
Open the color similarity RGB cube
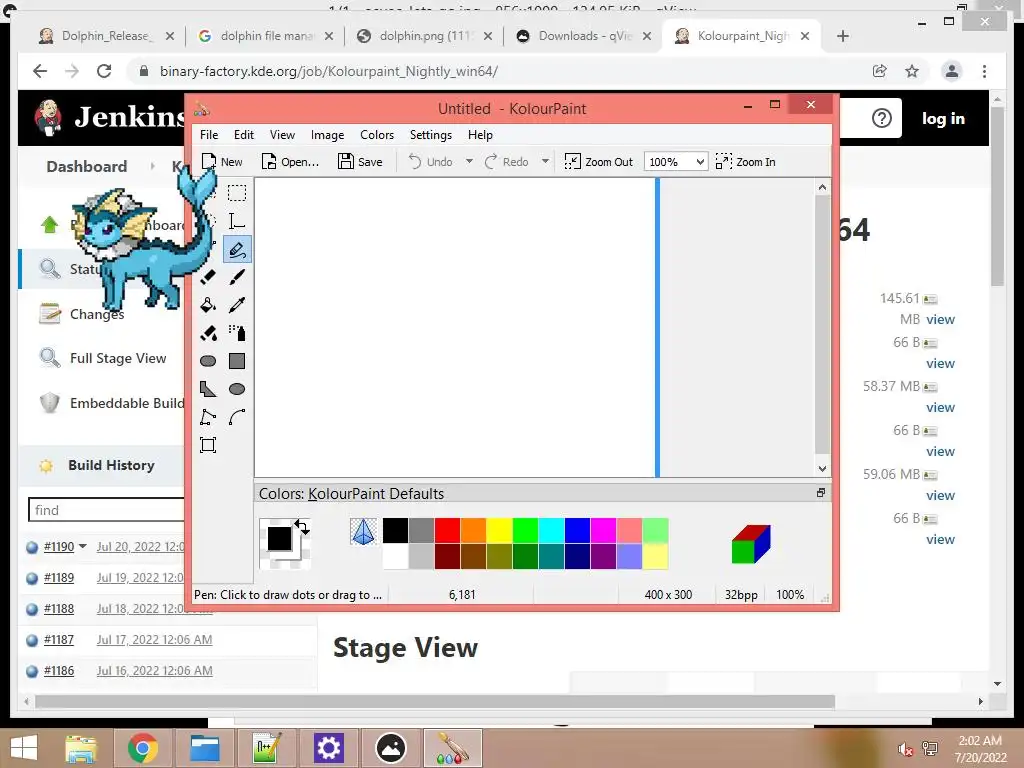tap(751, 544)
